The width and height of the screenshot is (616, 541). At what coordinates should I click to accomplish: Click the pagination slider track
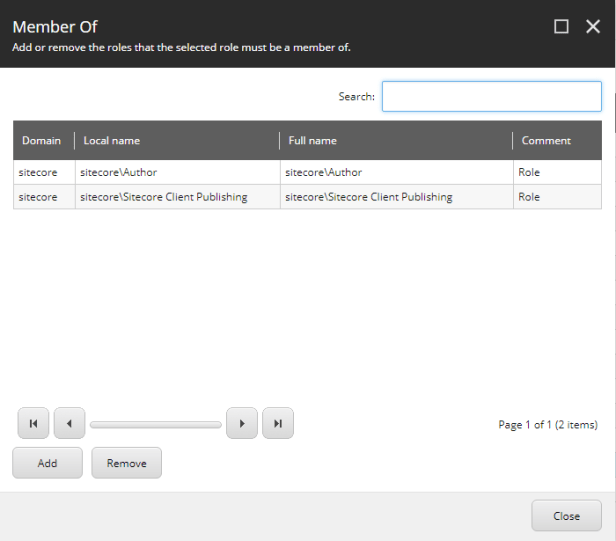pos(155,425)
